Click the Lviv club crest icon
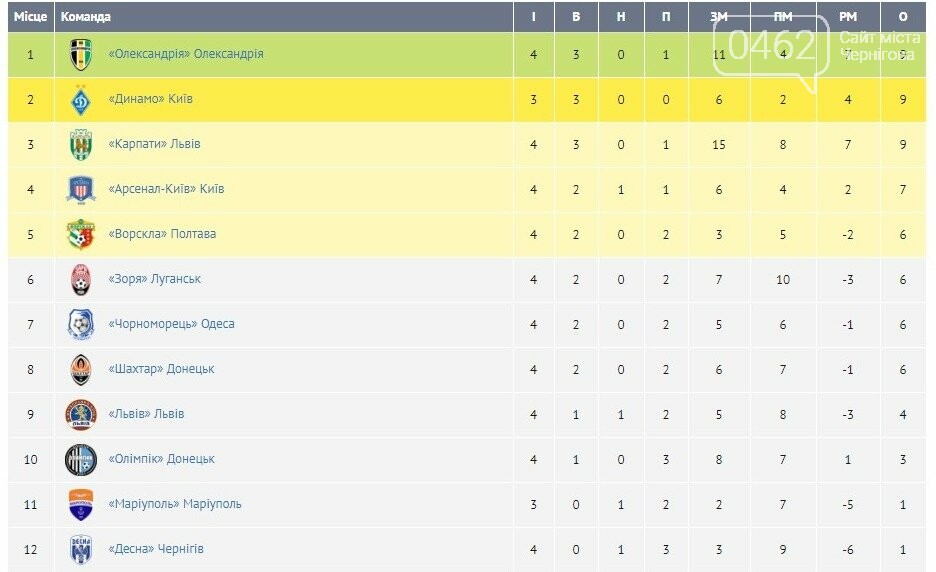This screenshot has width=936, height=572. pos(81,415)
